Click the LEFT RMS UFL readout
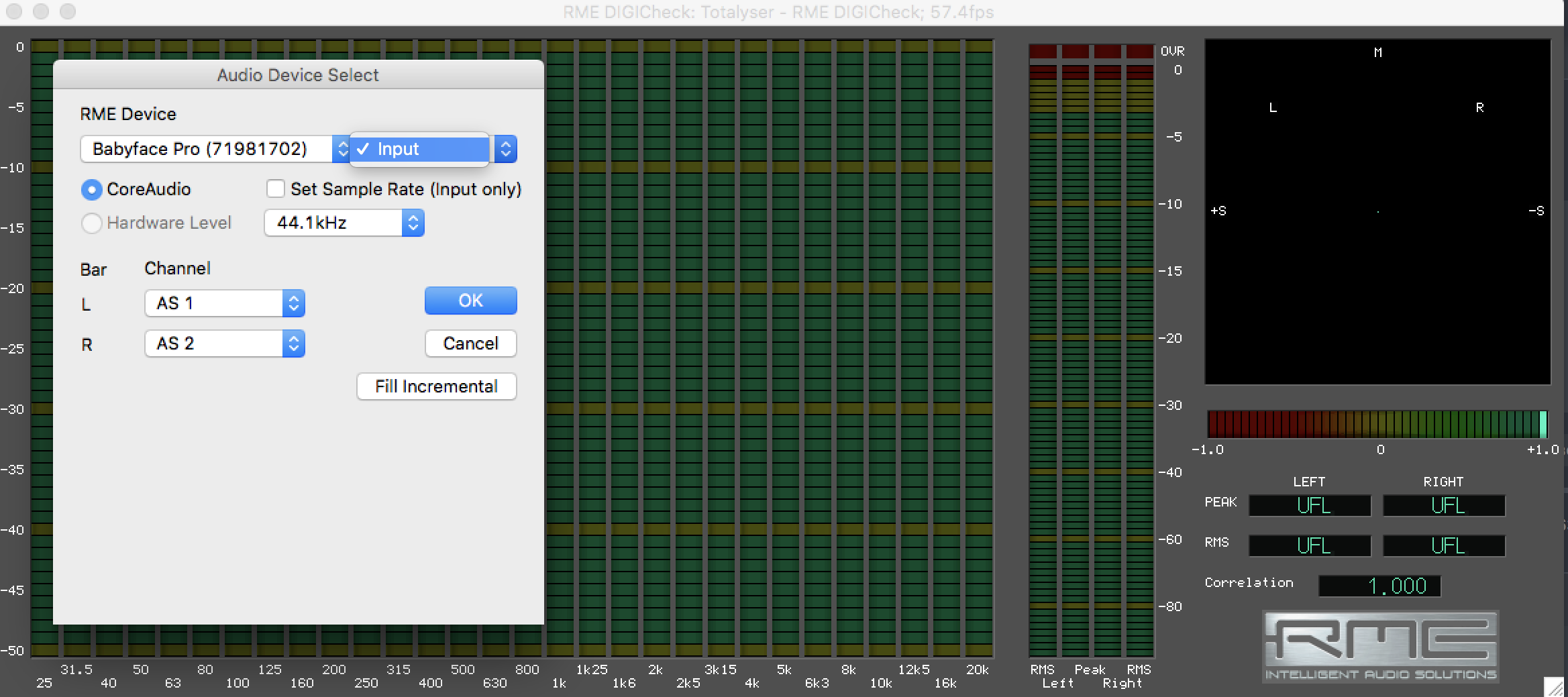Screen dimensions: 1568x697 pos(1310,545)
